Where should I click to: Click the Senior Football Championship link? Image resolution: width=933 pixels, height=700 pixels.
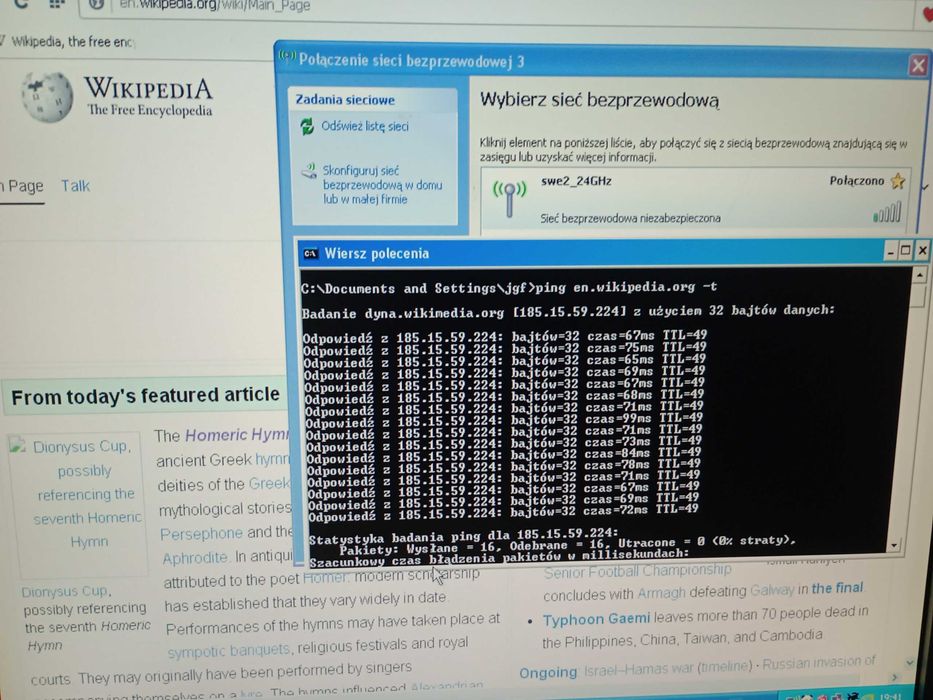pyautogui.click(x=637, y=571)
